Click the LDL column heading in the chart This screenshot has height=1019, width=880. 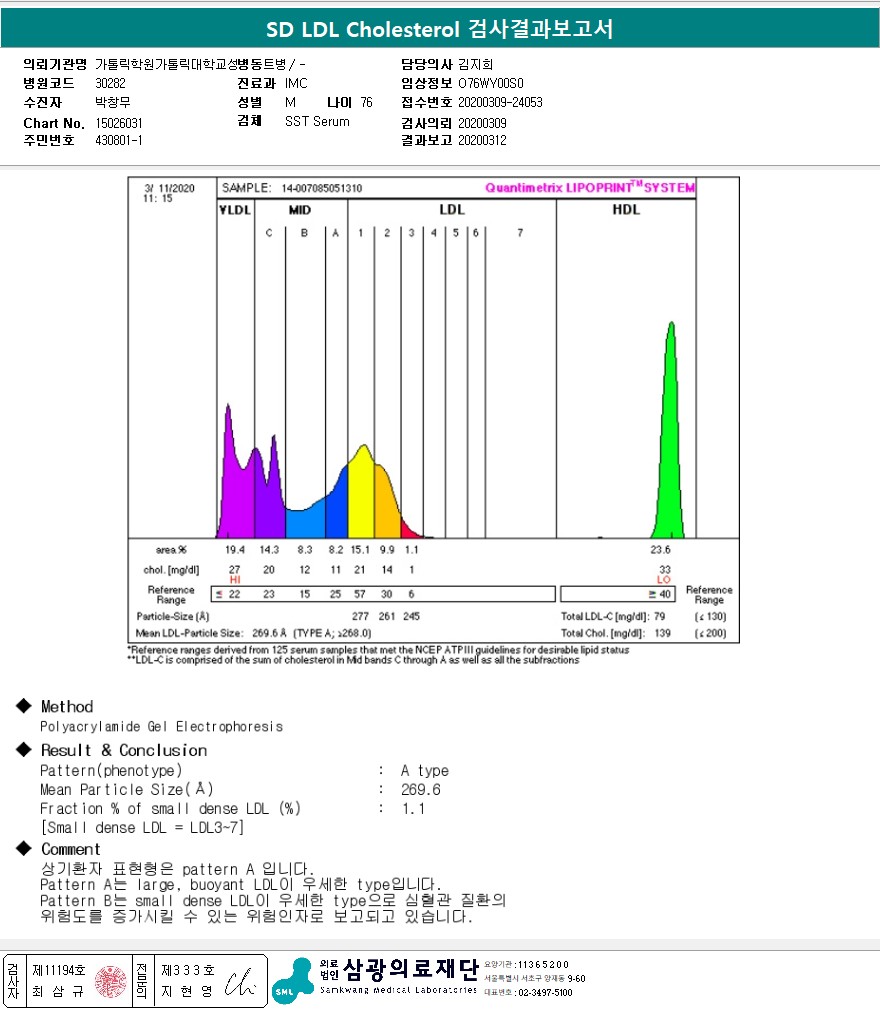click(452, 209)
